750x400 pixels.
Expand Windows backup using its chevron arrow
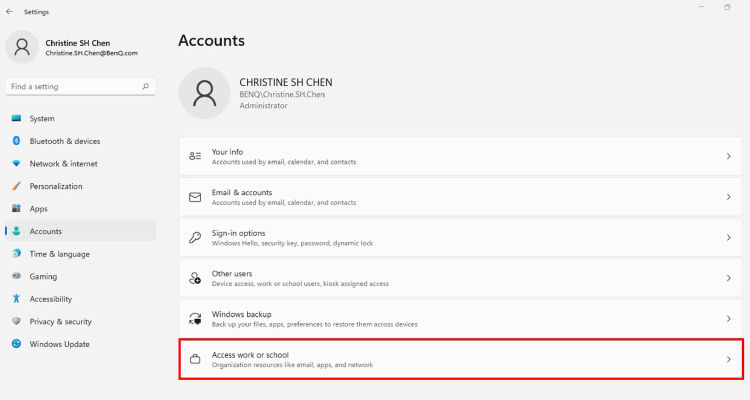pyautogui.click(x=728, y=319)
